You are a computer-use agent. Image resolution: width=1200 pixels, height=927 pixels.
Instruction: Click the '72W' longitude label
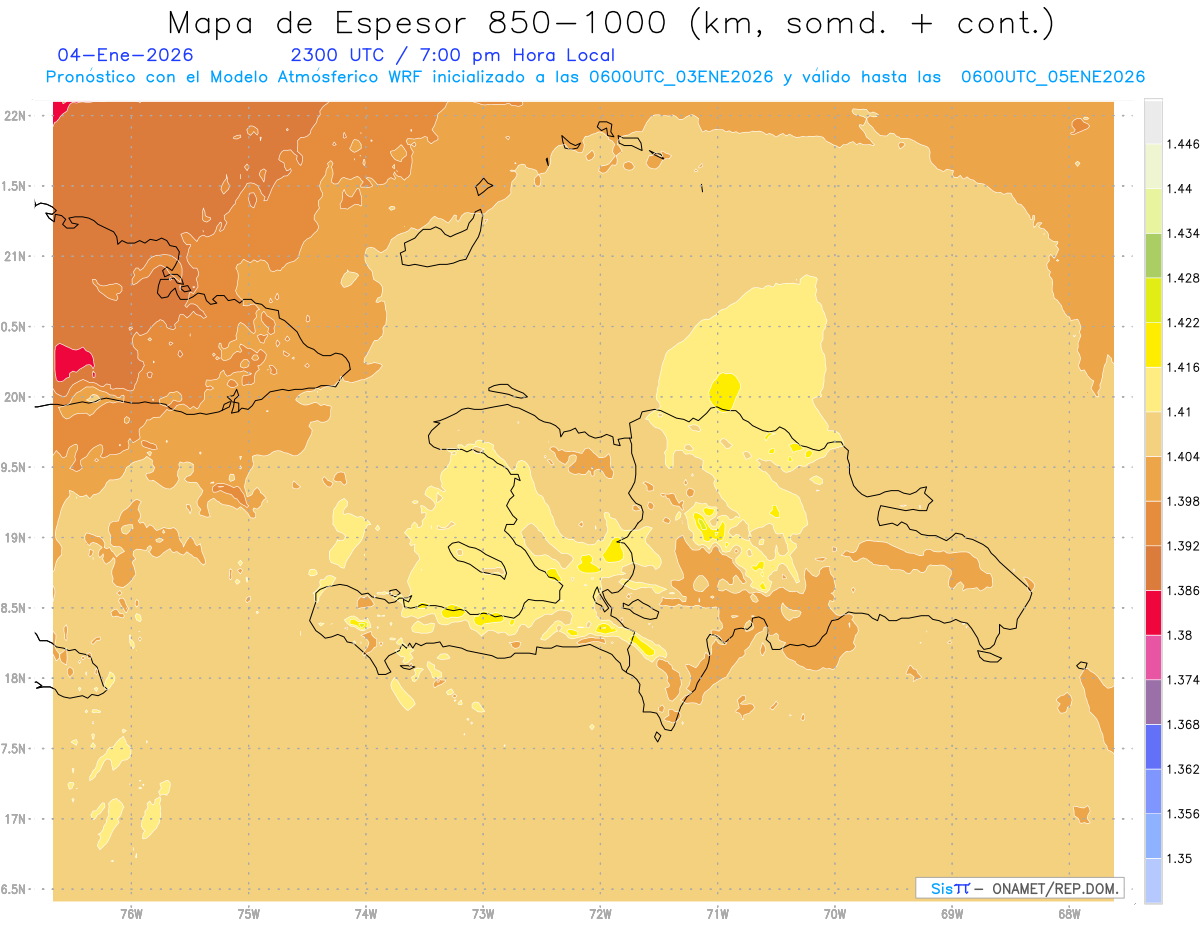[x=600, y=913]
